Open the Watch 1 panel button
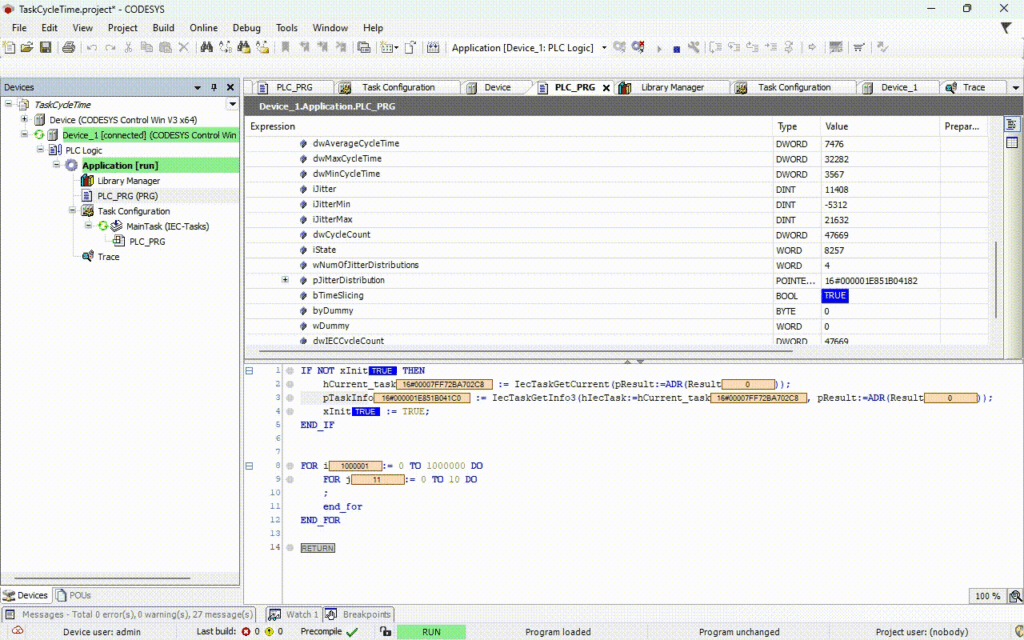Viewport: 1024px width, 640px height. pos(294,615)
